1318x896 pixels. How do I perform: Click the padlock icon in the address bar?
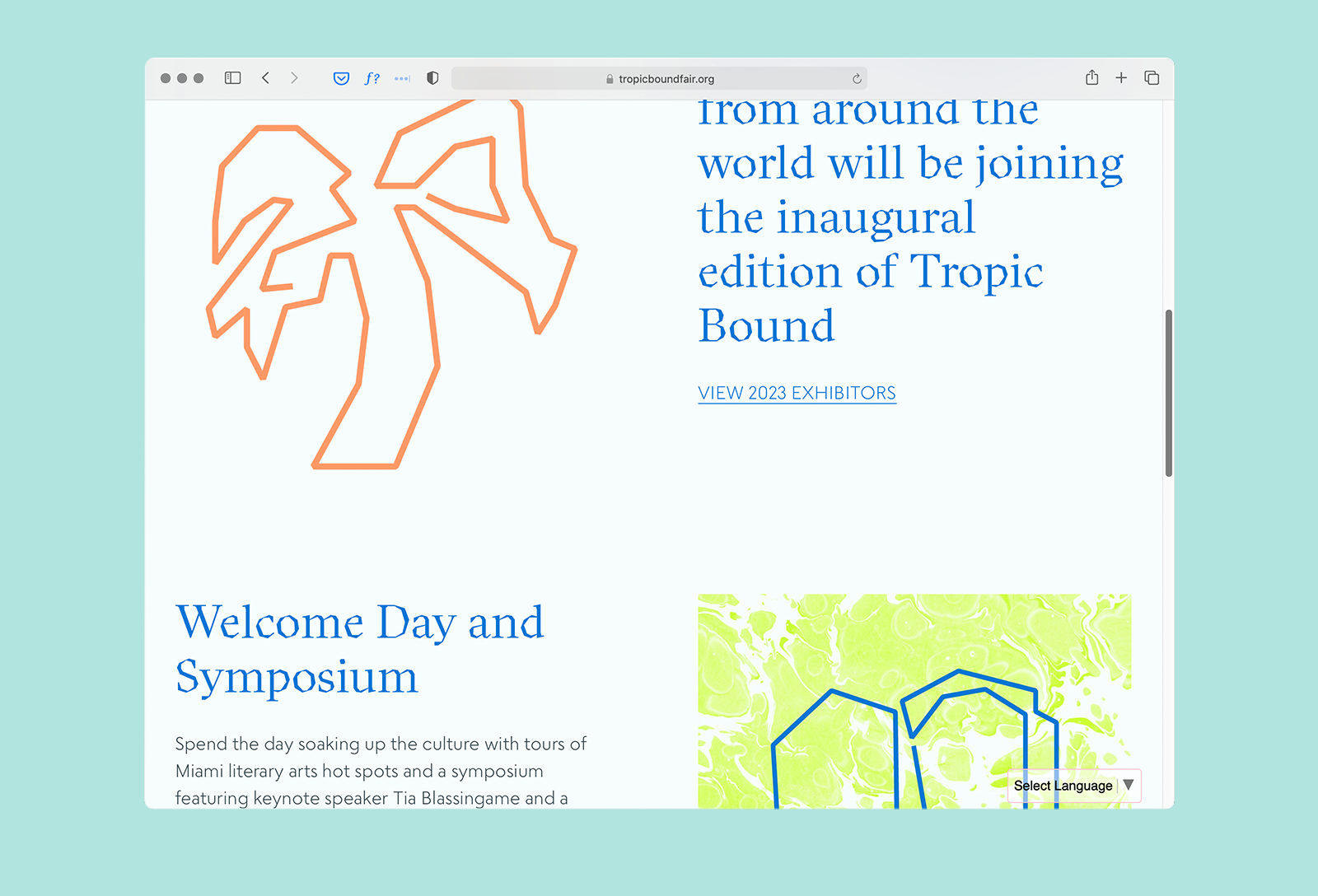coord(609,78)
